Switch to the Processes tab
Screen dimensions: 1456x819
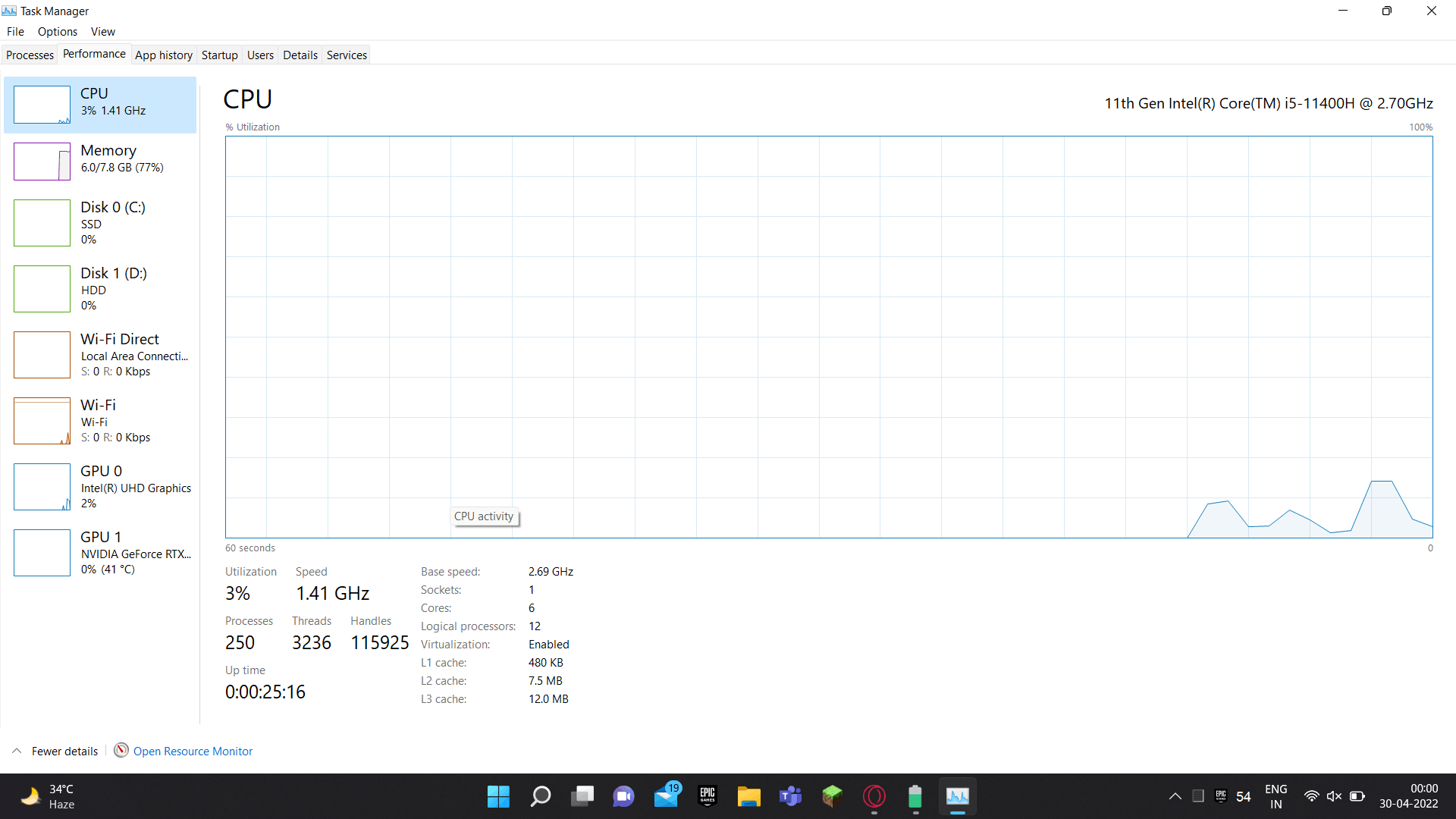click(x=30, y=55)
